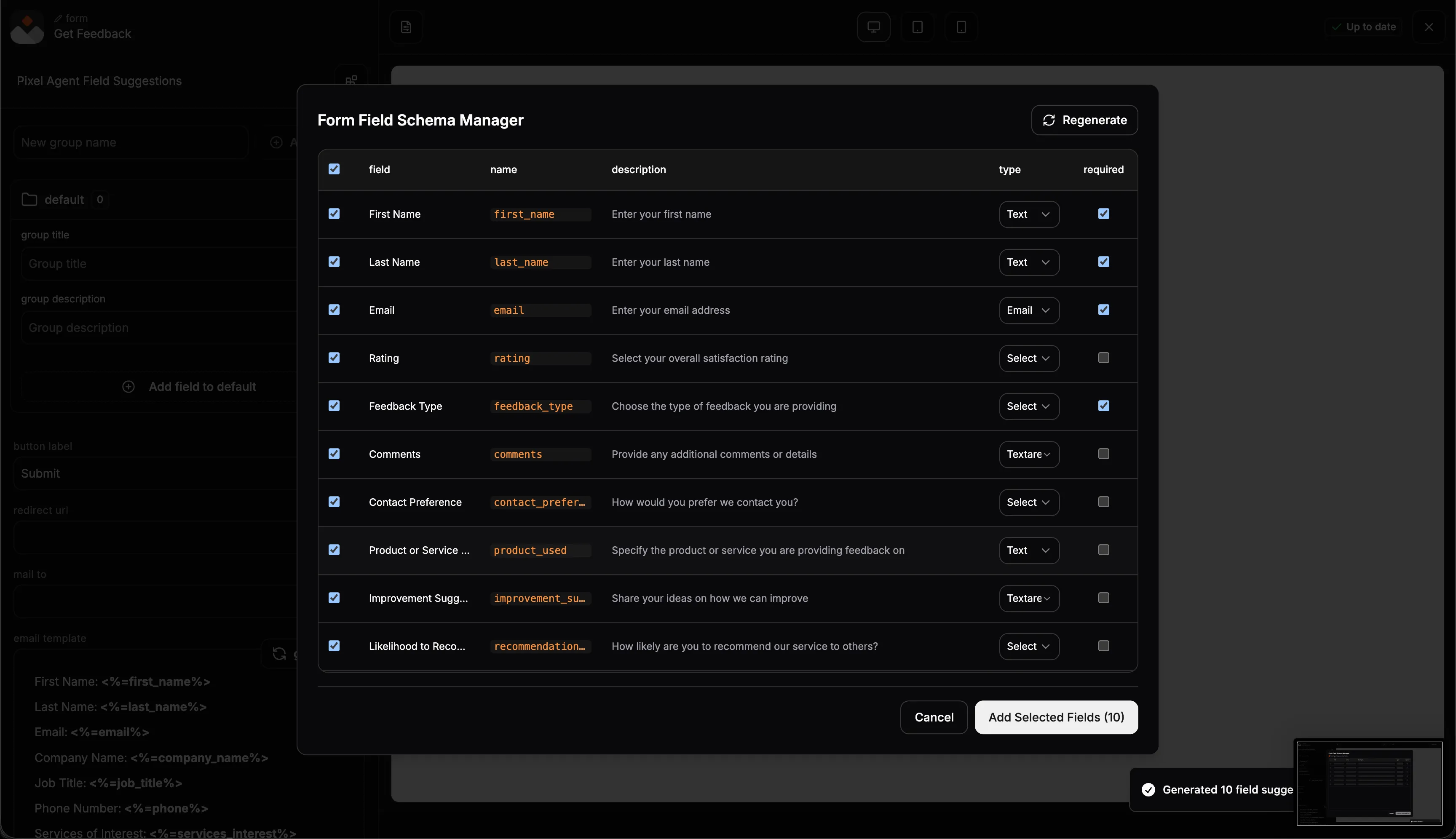The image size is (1456, 839).
Task: Uncheck the Rating row selection checkbox
Action: 334,358
